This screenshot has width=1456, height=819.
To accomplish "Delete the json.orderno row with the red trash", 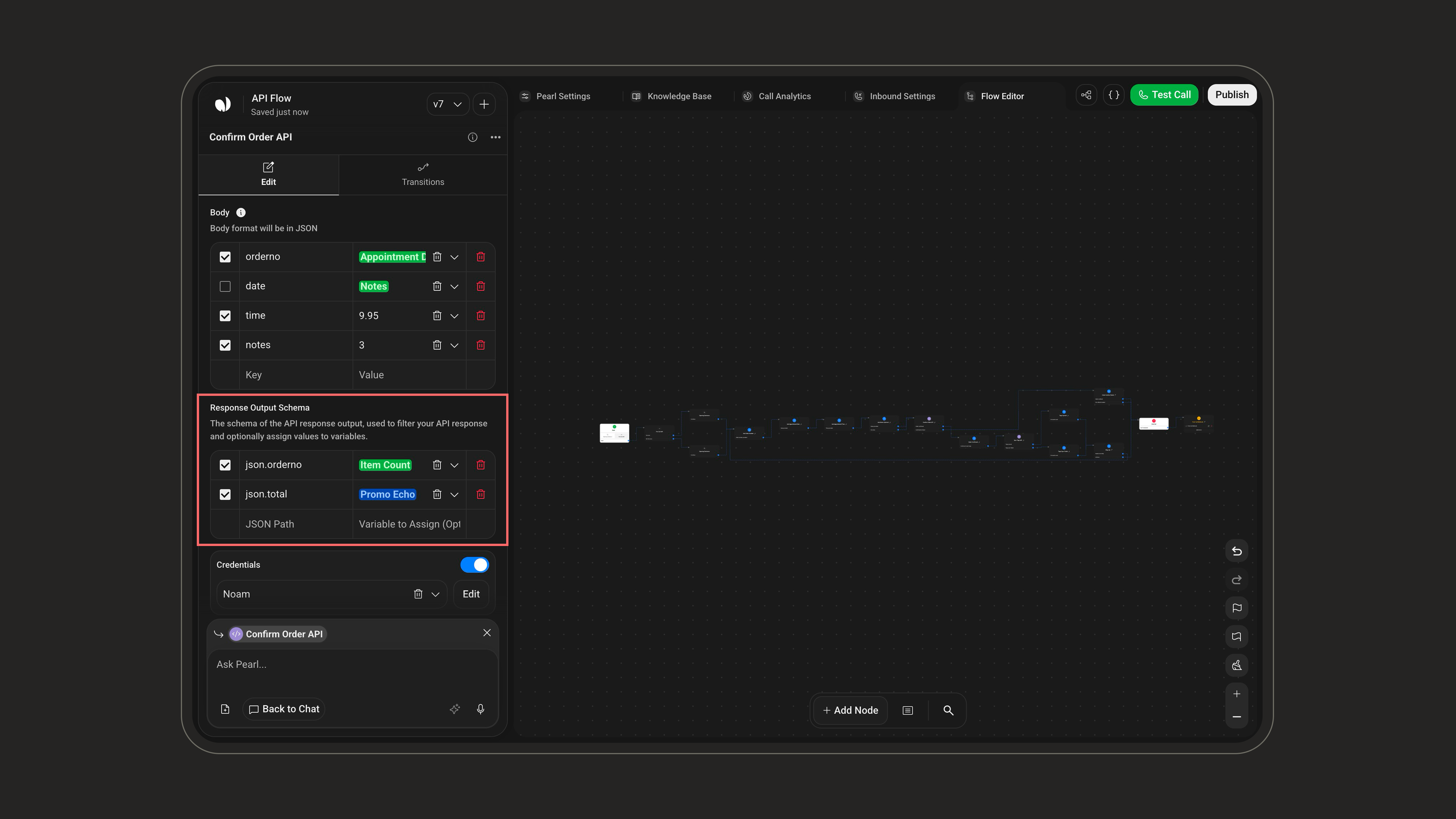I will [x=480, y=465].
